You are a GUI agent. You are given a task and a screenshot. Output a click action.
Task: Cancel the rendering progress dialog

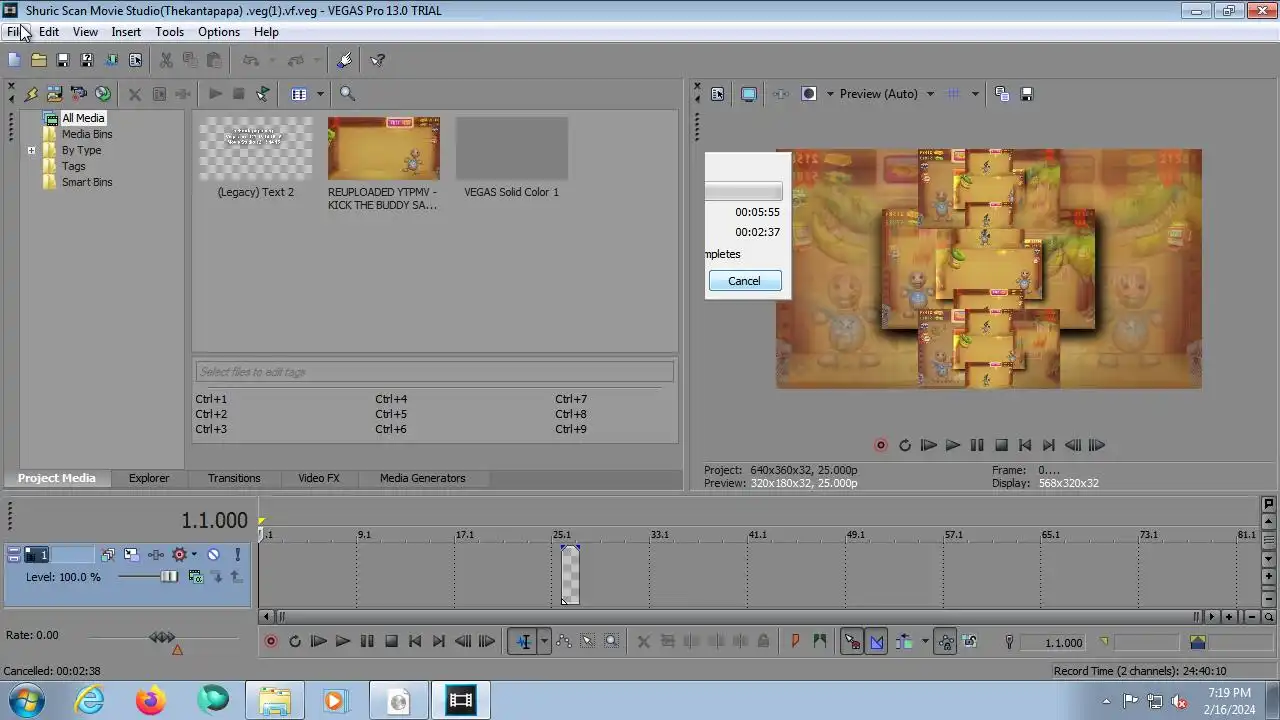pos(744,281)
